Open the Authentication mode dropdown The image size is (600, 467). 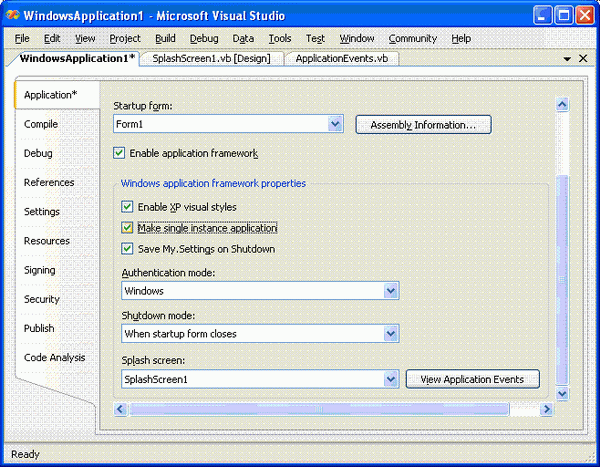click(x=391, y=291)
